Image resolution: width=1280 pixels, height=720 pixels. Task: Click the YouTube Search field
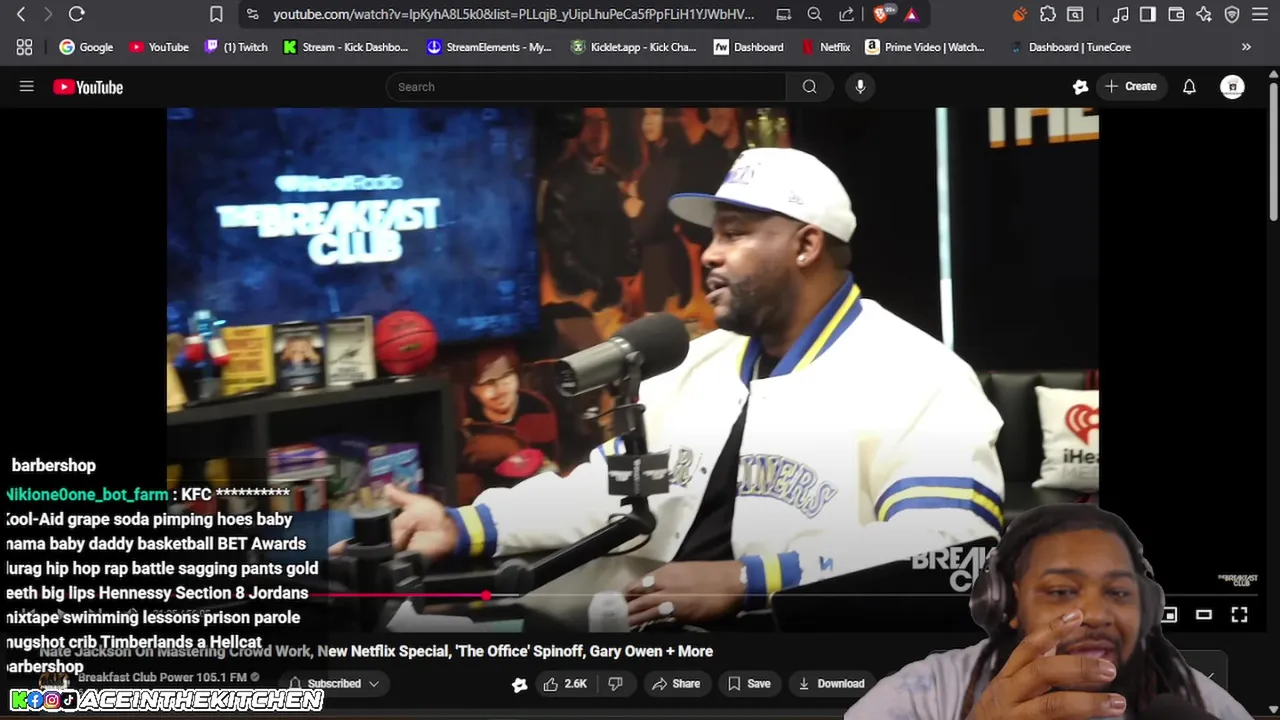tap(586, 87)
